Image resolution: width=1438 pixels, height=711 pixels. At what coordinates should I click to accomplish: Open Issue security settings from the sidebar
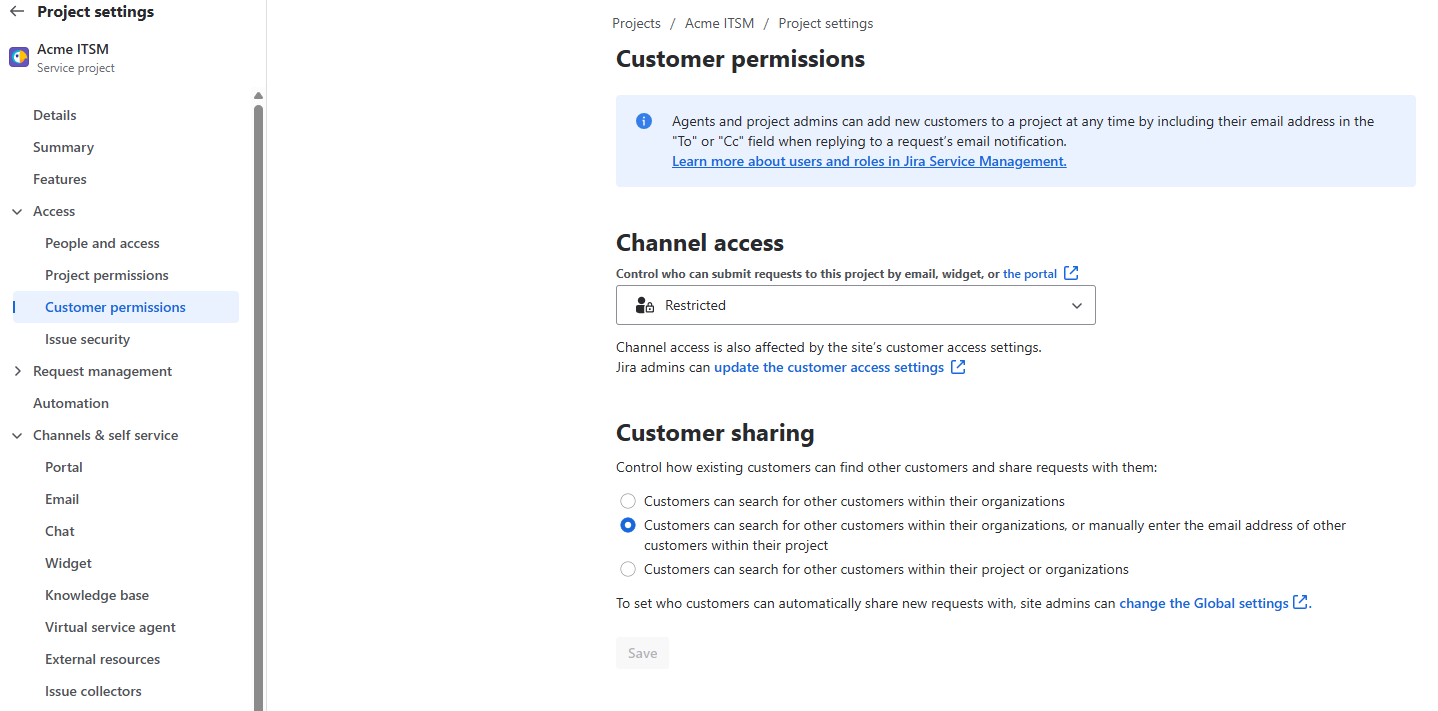[x=87, y=338]
